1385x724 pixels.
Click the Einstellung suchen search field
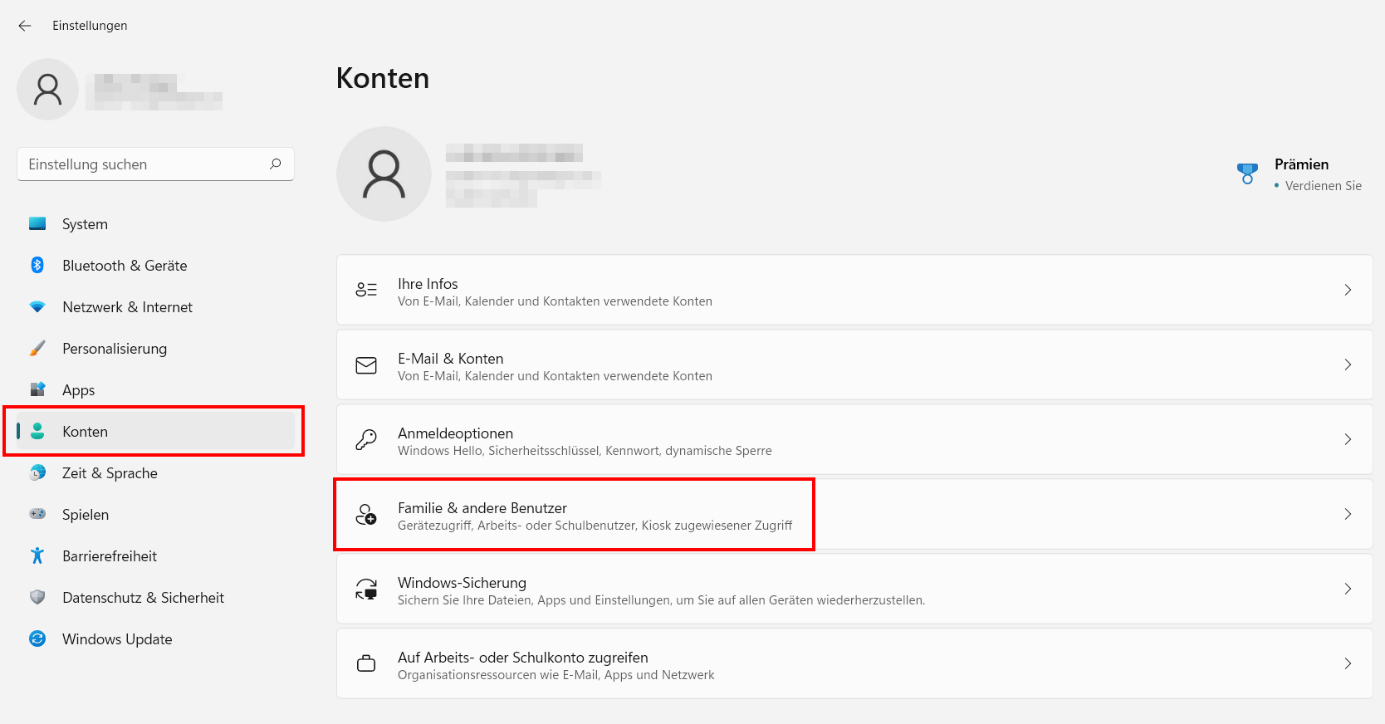point(156,164)
